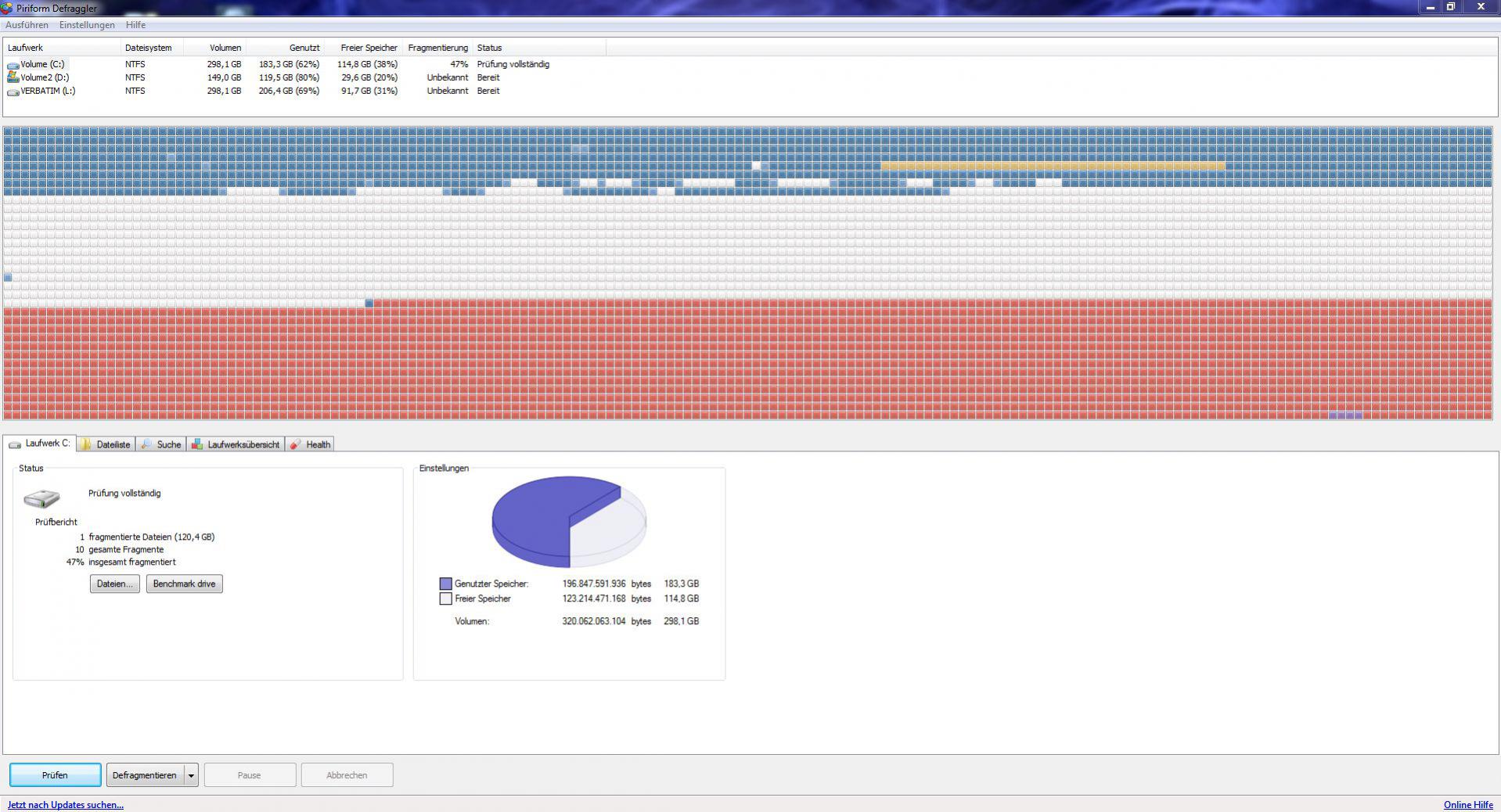Open the Online Hilfe link
Screen dimensions: 1501x812
(x=1468, y=805)
